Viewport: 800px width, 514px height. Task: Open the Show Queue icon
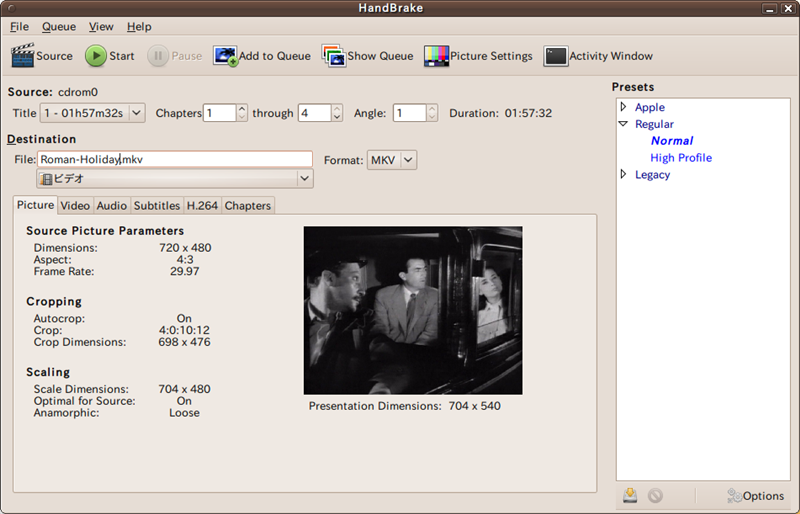click(334, 56)
